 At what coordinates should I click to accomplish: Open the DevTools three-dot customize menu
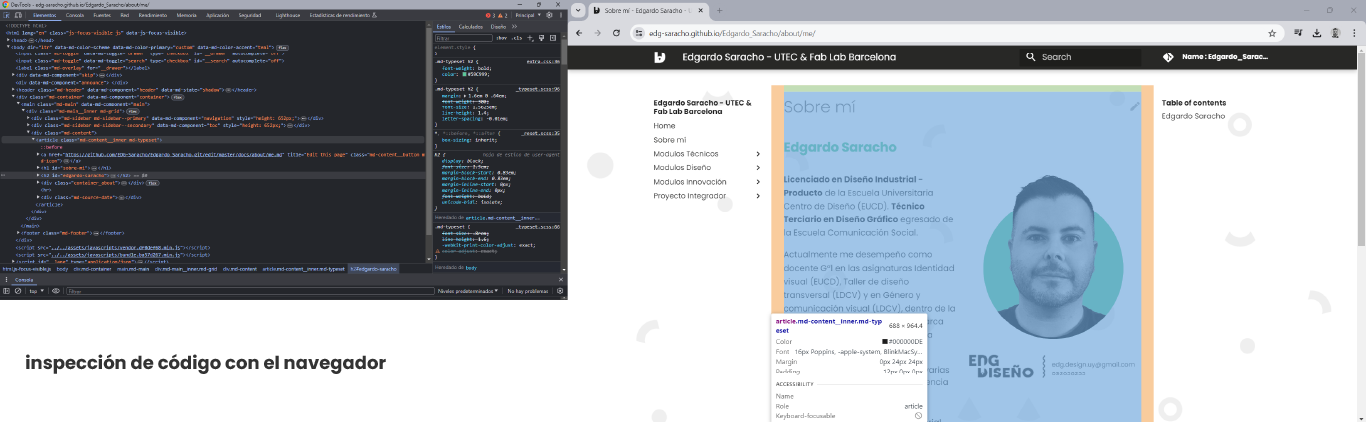click(x=561, y=15)
